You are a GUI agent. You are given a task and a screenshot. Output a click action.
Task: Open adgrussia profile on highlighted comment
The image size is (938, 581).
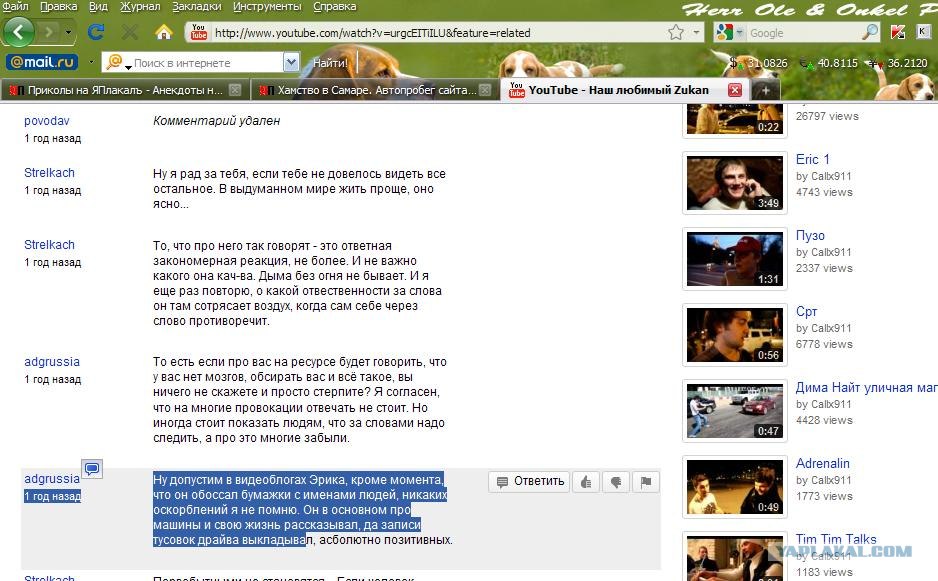point(51,479)
